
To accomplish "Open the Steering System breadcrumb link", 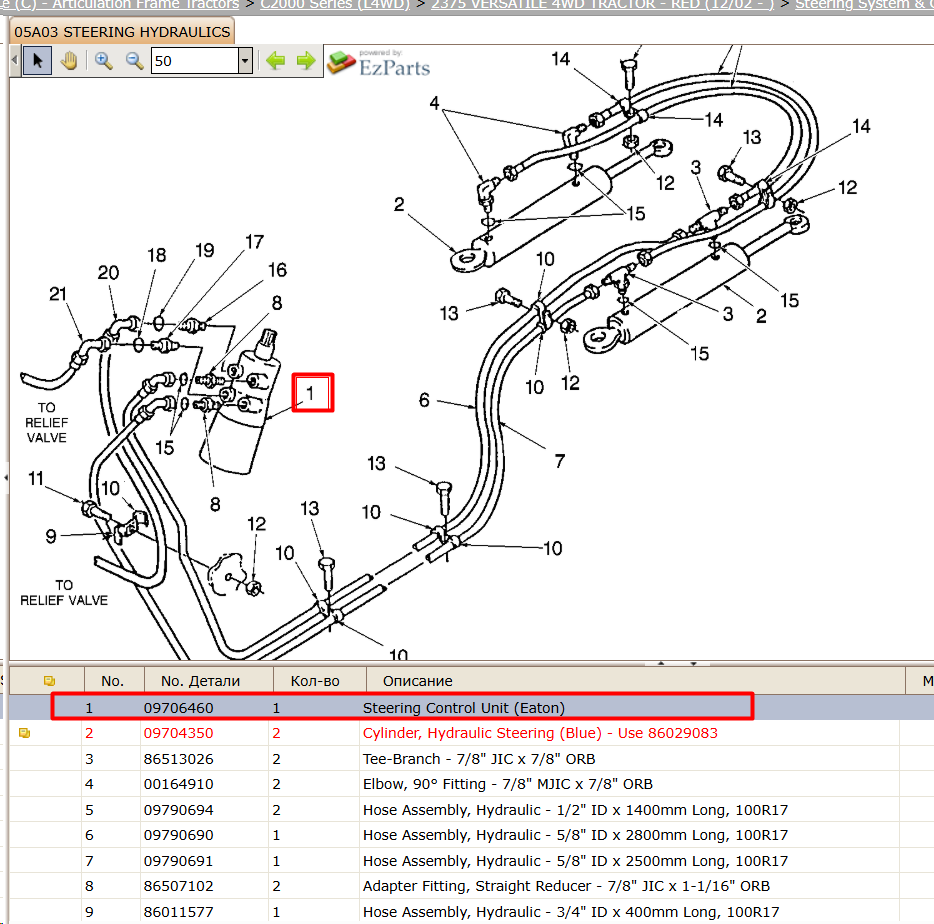I will point(864,5).
